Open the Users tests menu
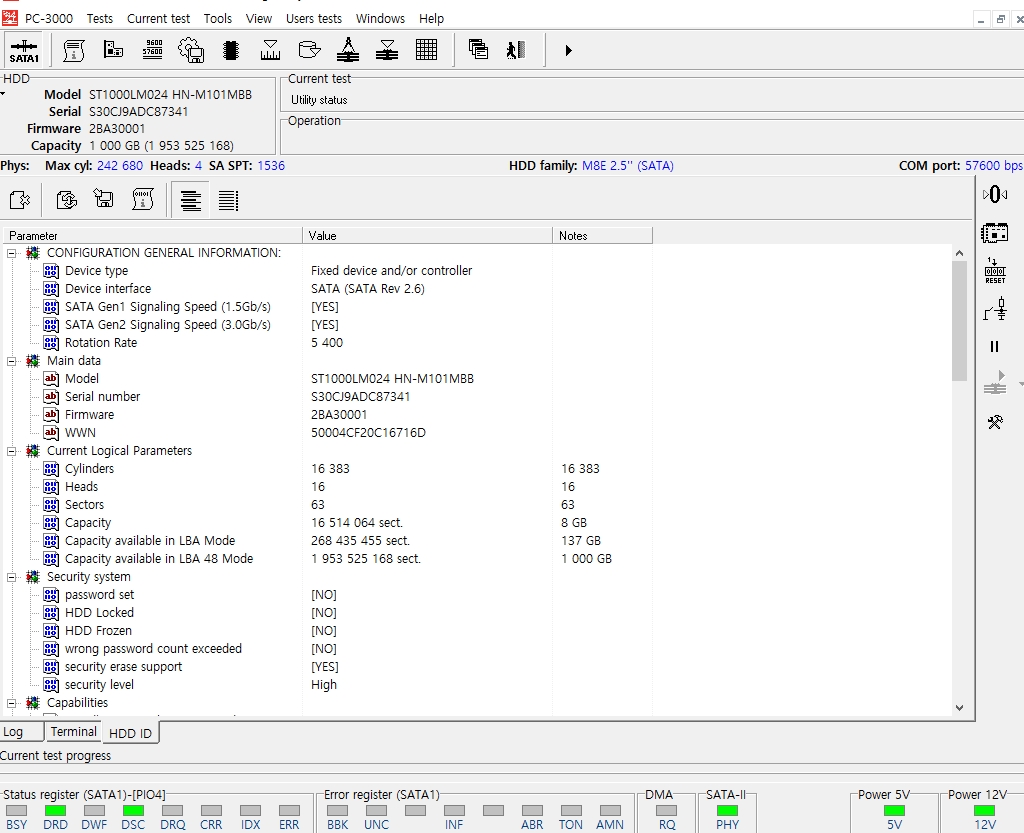This screenshot has height=833, width=1024. coord(314,18)
